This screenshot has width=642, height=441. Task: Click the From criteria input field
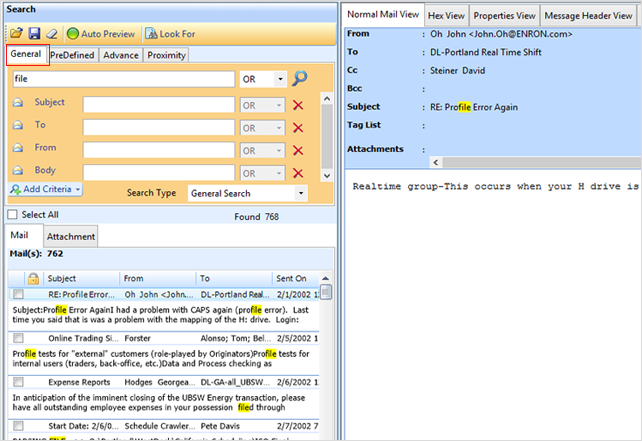159,150
